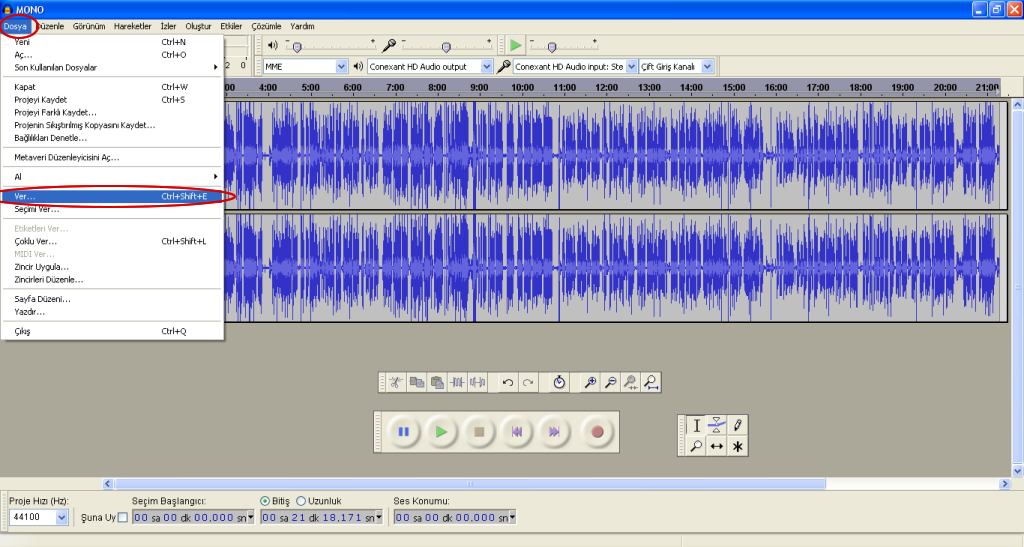
Task: Click the playback speed slider handle
Action: click(x=552, y=47)
